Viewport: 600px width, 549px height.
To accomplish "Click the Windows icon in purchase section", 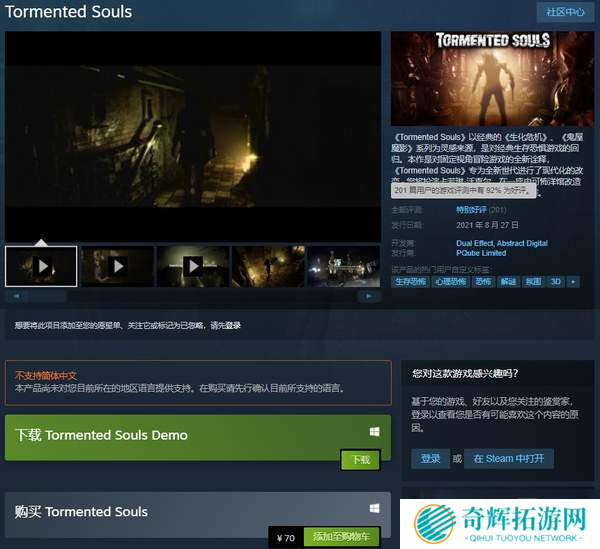I will tap(374, 508).
